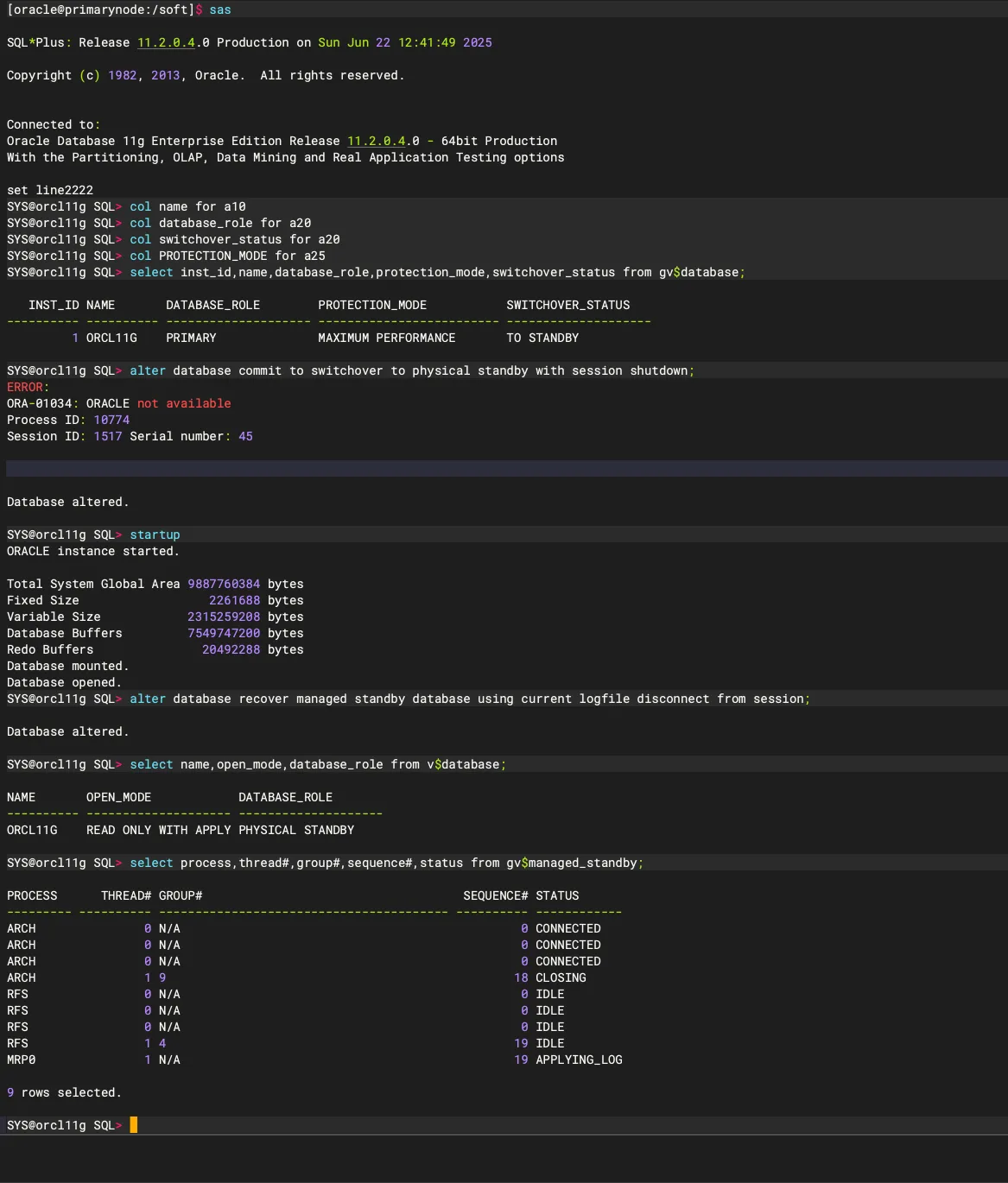Click the 'sas' command on the first line
Screen dimensions: 1008x1183
coord(220,9)
